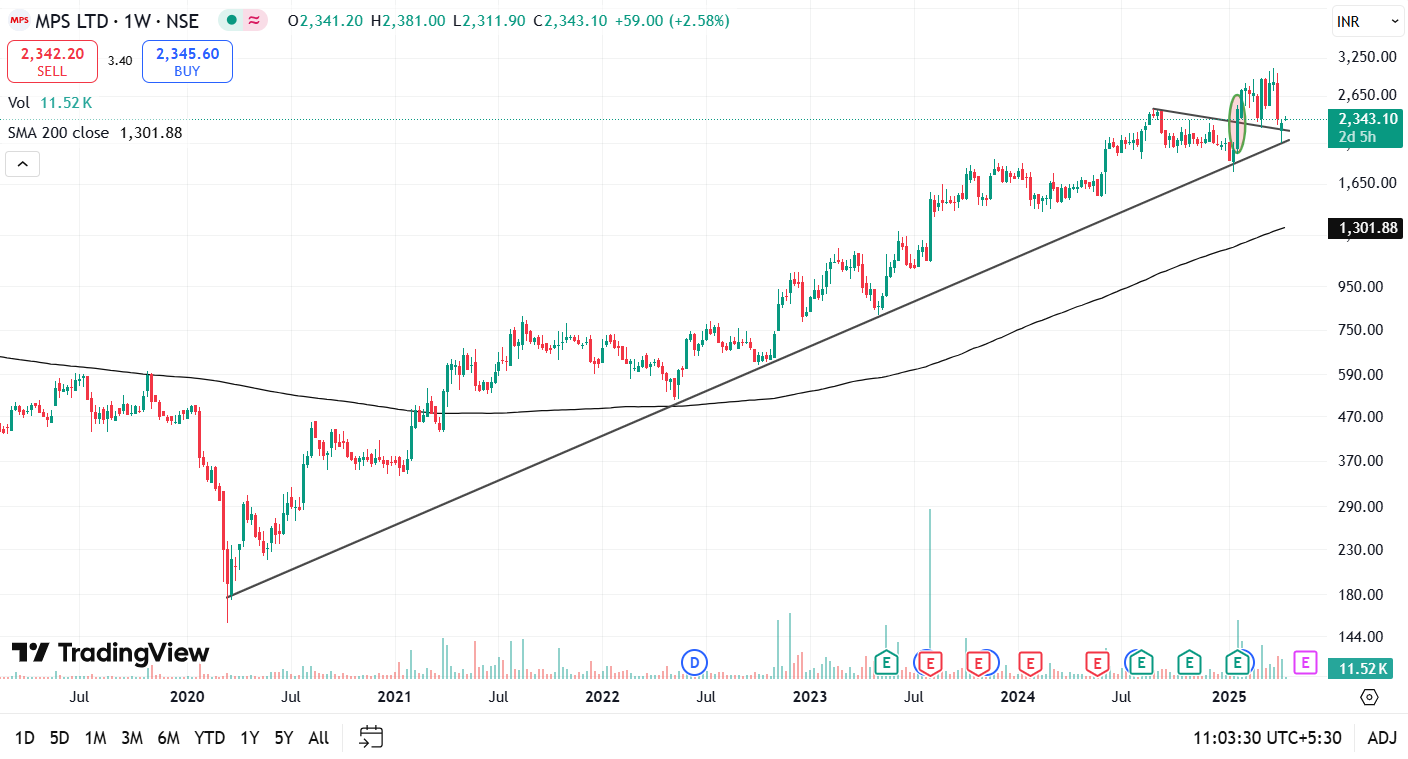Open the blue dividend D marker
Viewport: 1408px width, 759px height.
tap(694, 662)
